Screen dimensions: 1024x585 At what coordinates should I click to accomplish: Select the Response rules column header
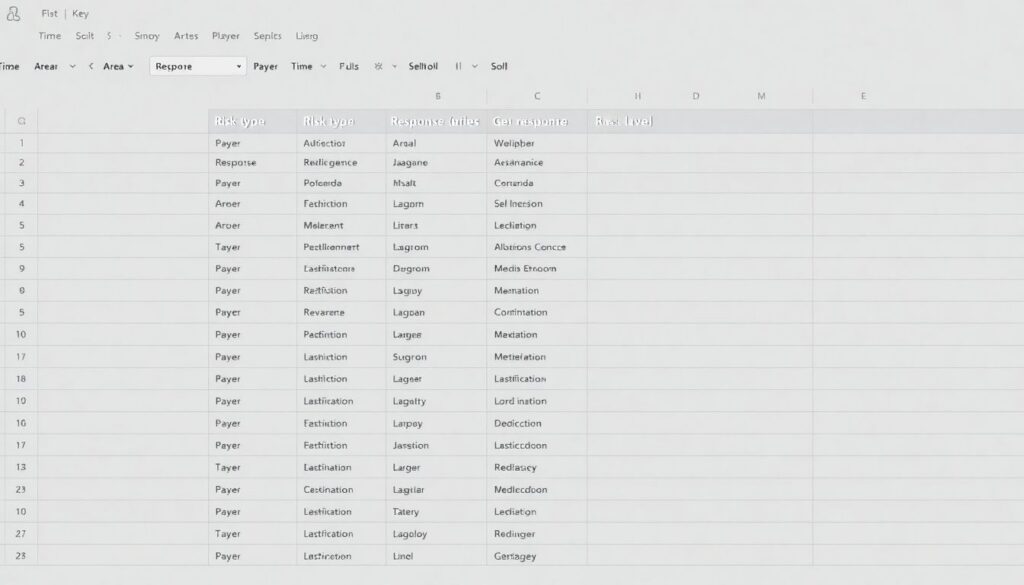(x=435, y=121)
